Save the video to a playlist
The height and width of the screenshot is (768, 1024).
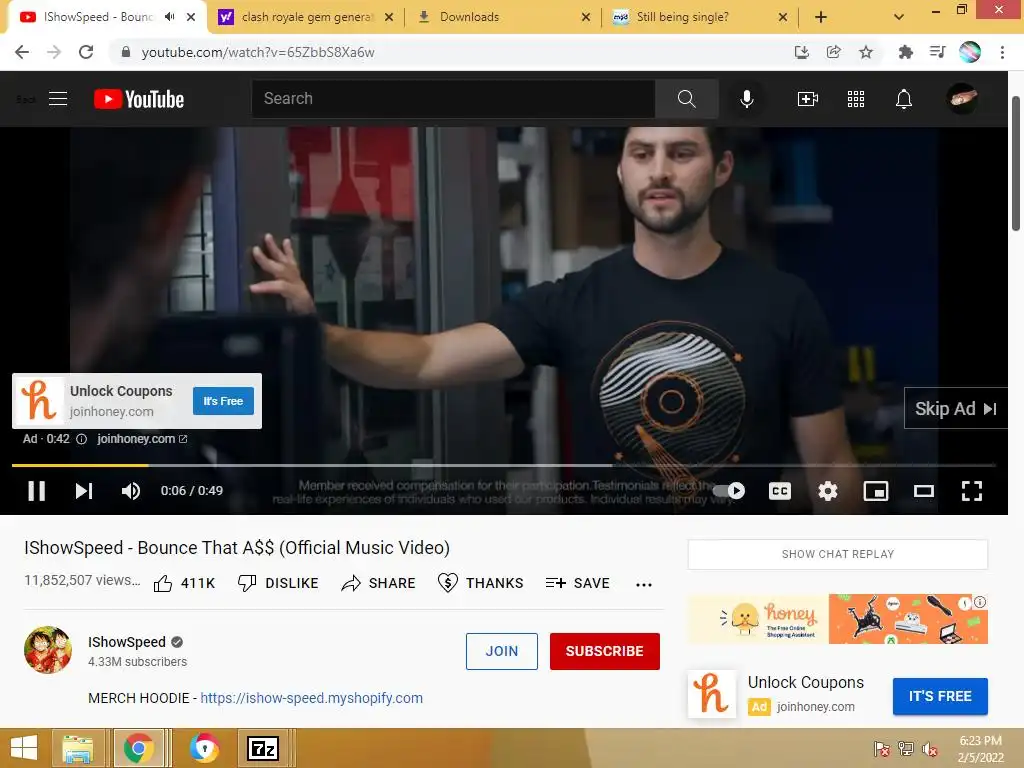point(577,583)
